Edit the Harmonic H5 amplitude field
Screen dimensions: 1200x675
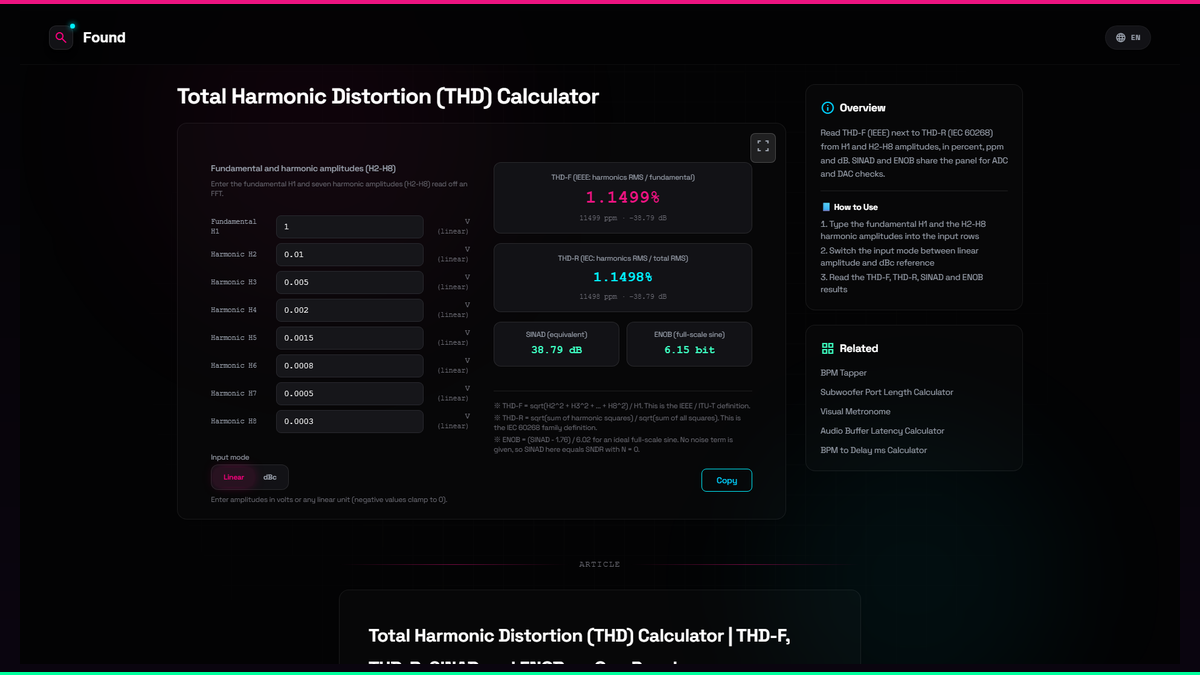click(x=350, y=338)
